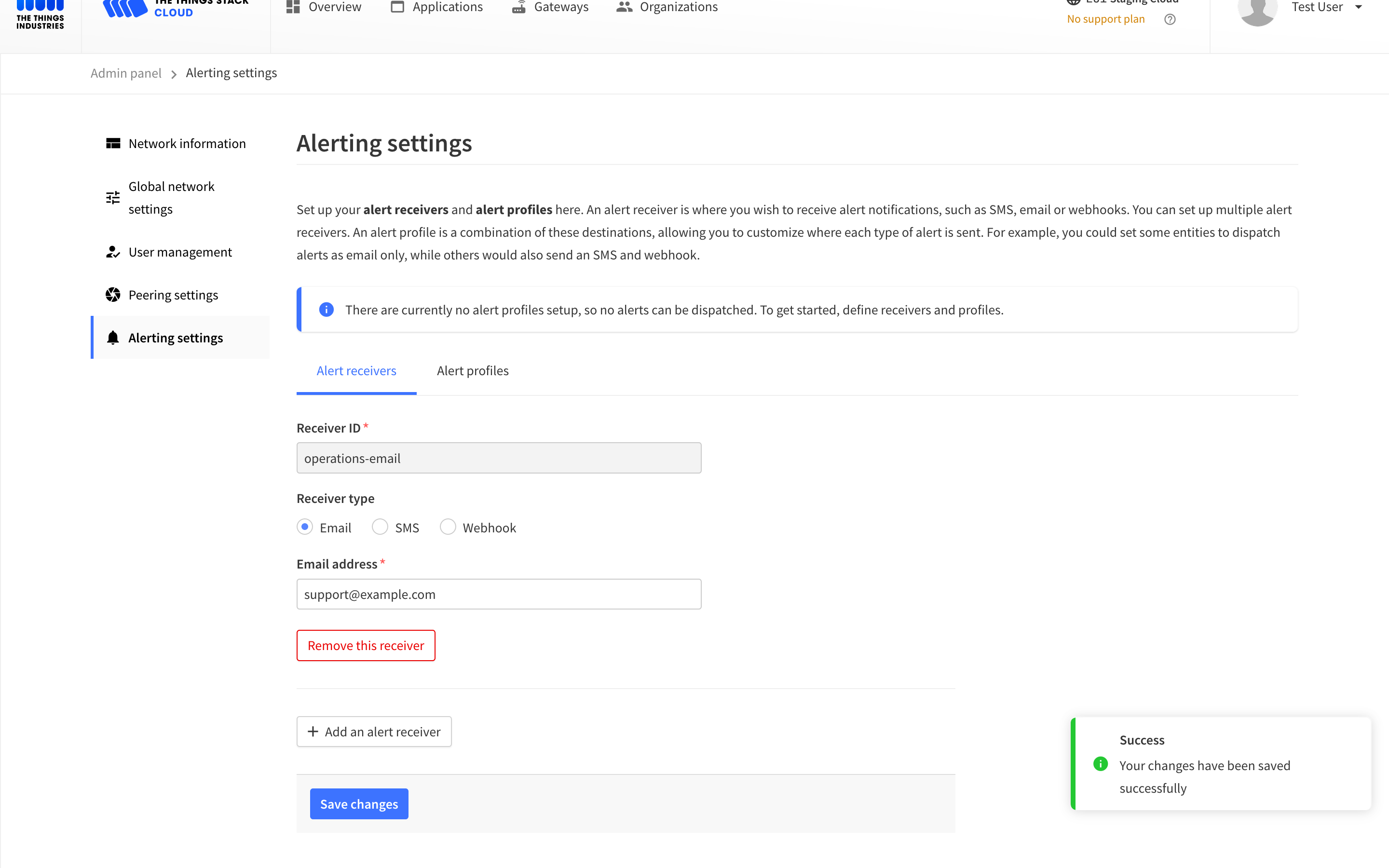Click the Alerting settings bell icon
The image size is (1389, 868).
113,338
